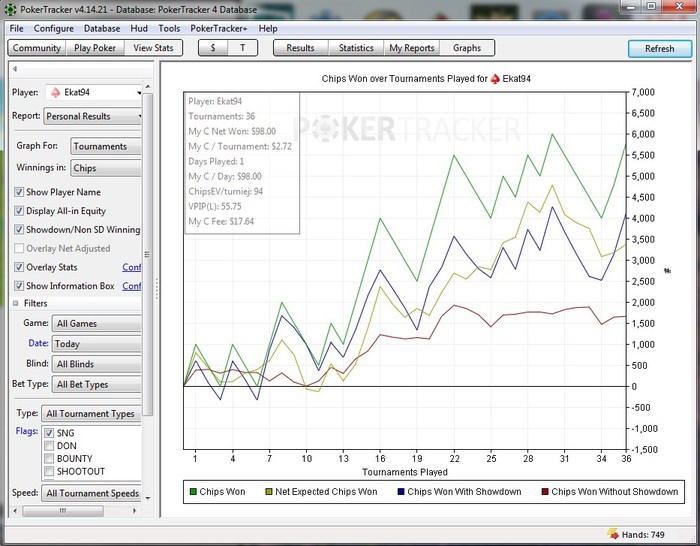Click Conf link beside Overlay Stats
The width and height of the screenshot is (700, 546).
(x=132, y=267)
